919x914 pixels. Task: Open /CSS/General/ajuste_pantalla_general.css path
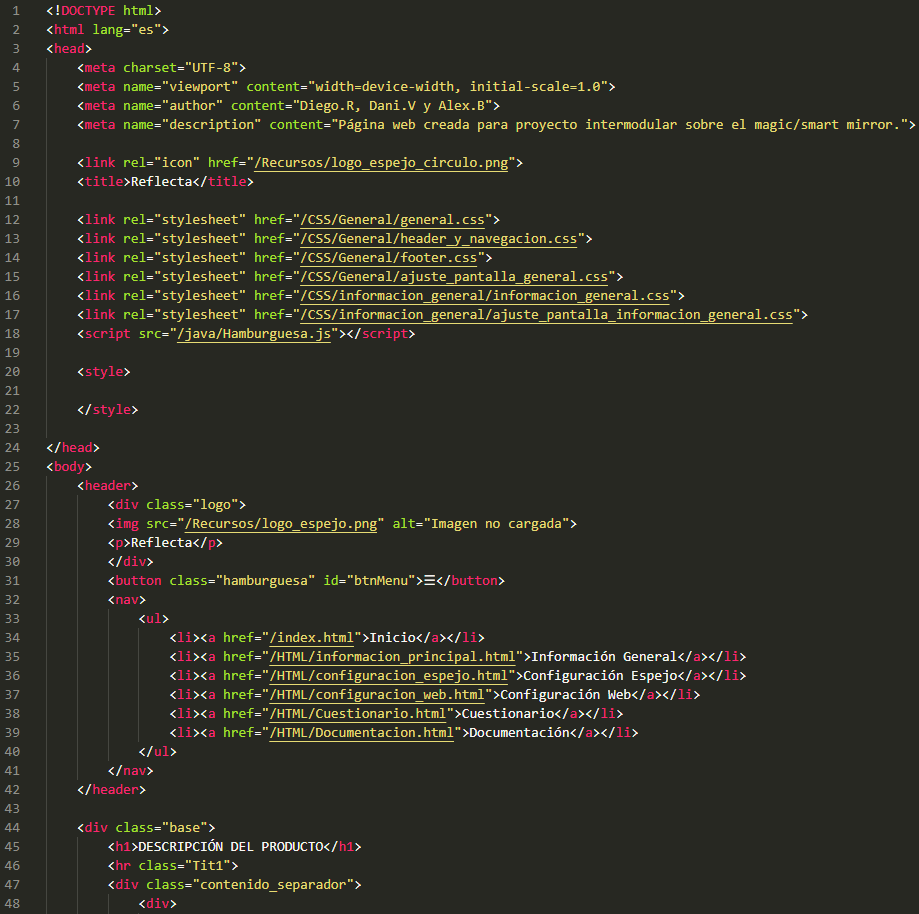coord(454,277)
